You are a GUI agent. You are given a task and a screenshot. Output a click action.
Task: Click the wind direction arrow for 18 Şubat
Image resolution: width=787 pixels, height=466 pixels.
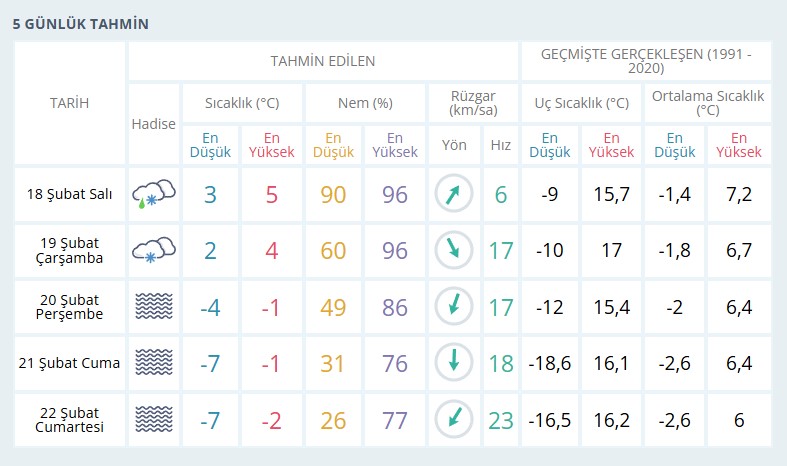tap(454, 194)
